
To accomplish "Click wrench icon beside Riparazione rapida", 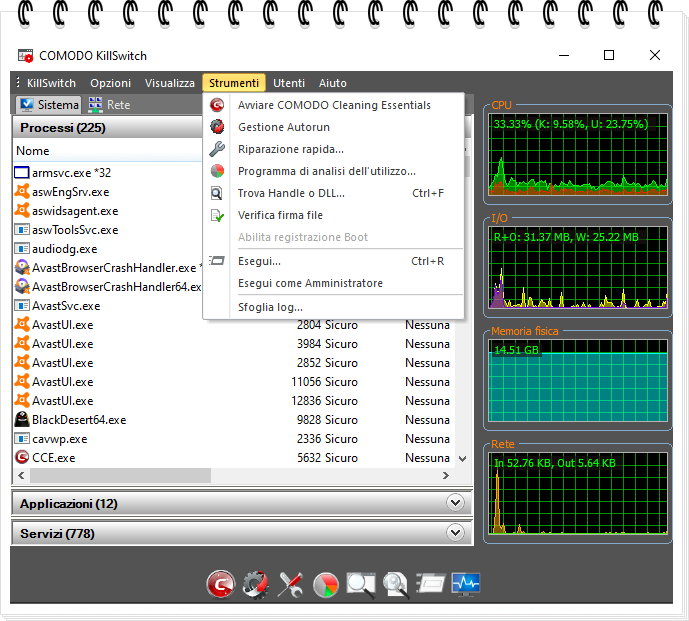I will coord(217,149).
